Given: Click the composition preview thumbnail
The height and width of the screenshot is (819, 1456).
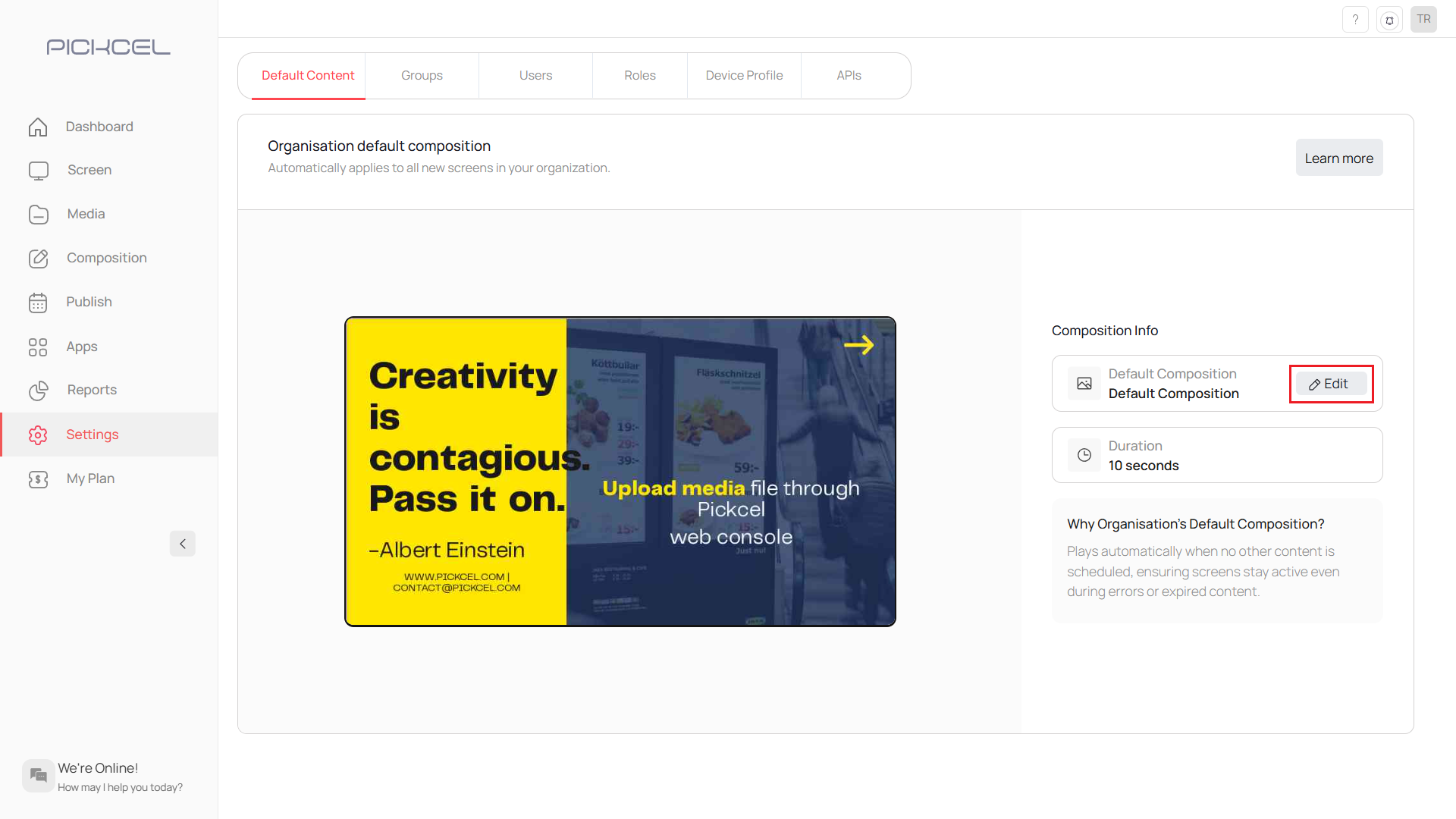Looking at the screenshot, I should (x=620, y=472).
